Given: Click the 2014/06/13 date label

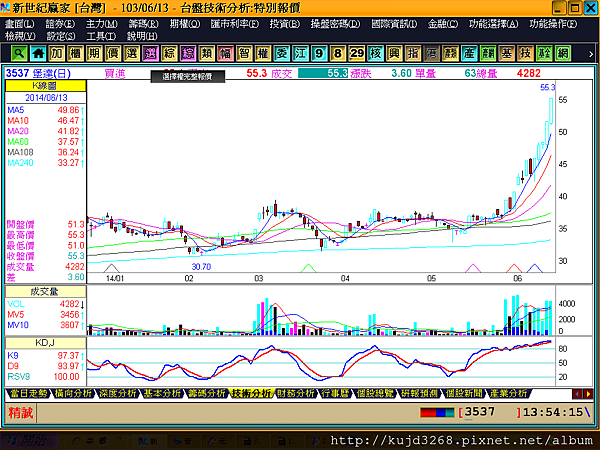Looking at the screenshot, I should click(46, 98).
